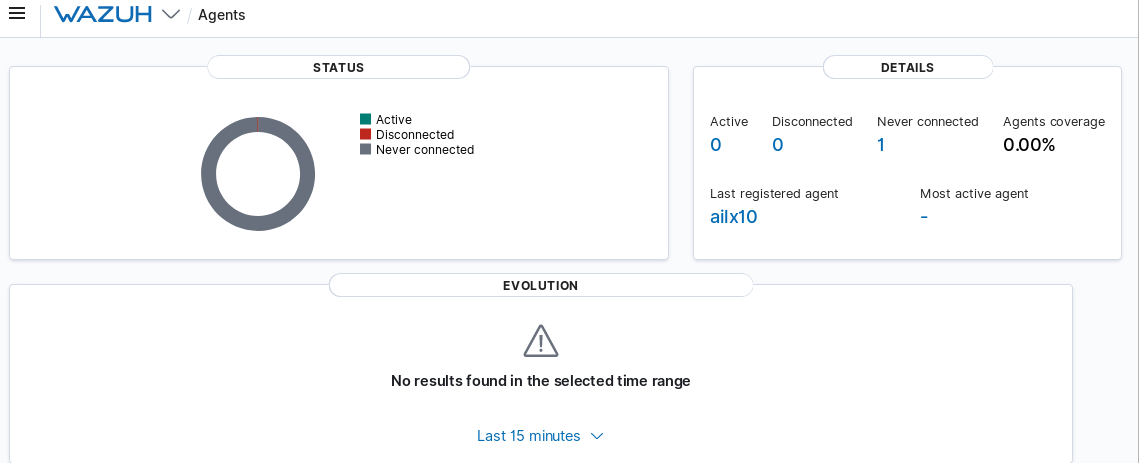Viewport: 1139px width, 463px height.
Task: Open last registered agent ailx10
Action: (x=733, y=217)
